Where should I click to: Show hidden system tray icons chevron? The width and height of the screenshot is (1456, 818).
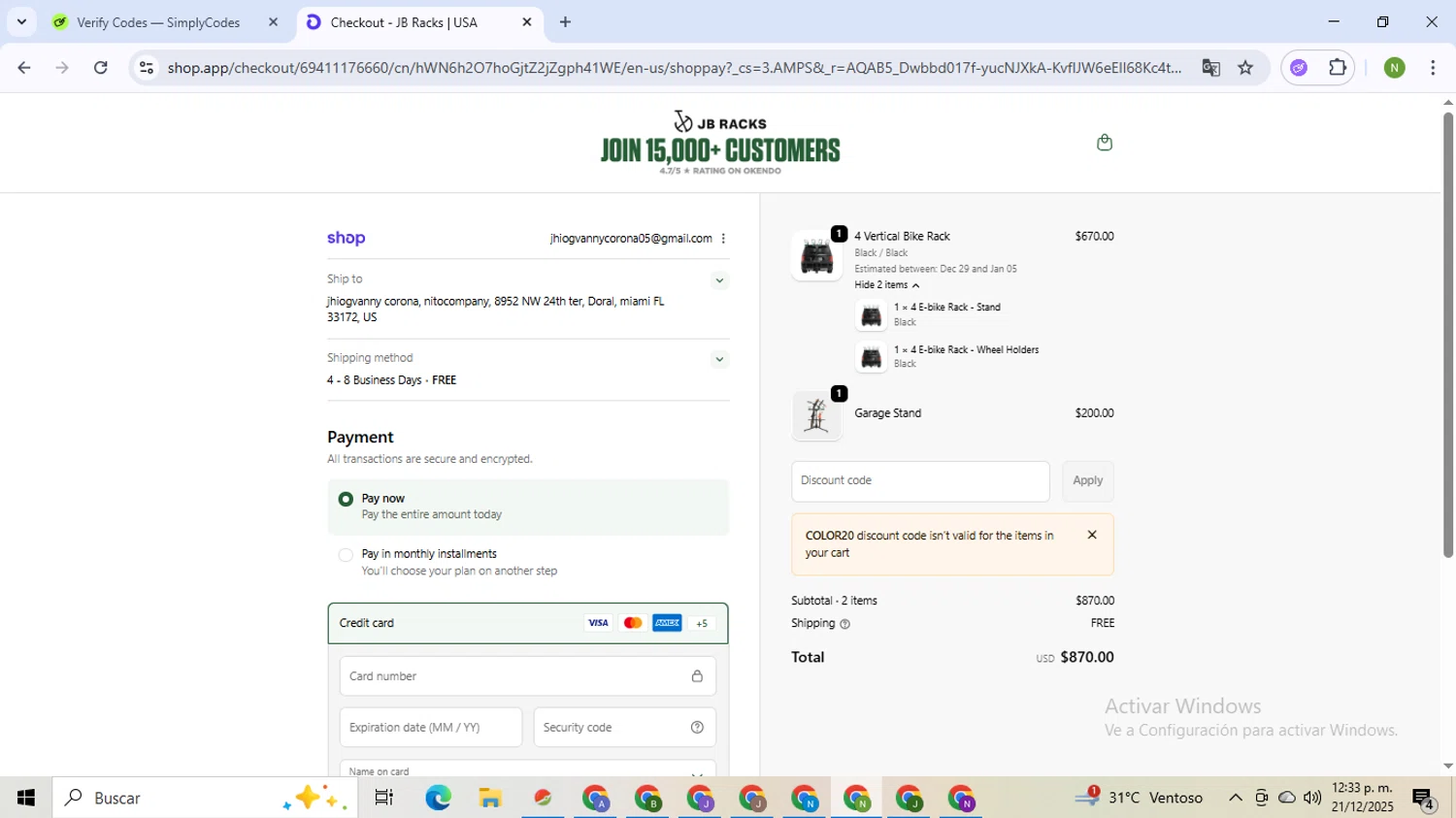point(1235,798)
